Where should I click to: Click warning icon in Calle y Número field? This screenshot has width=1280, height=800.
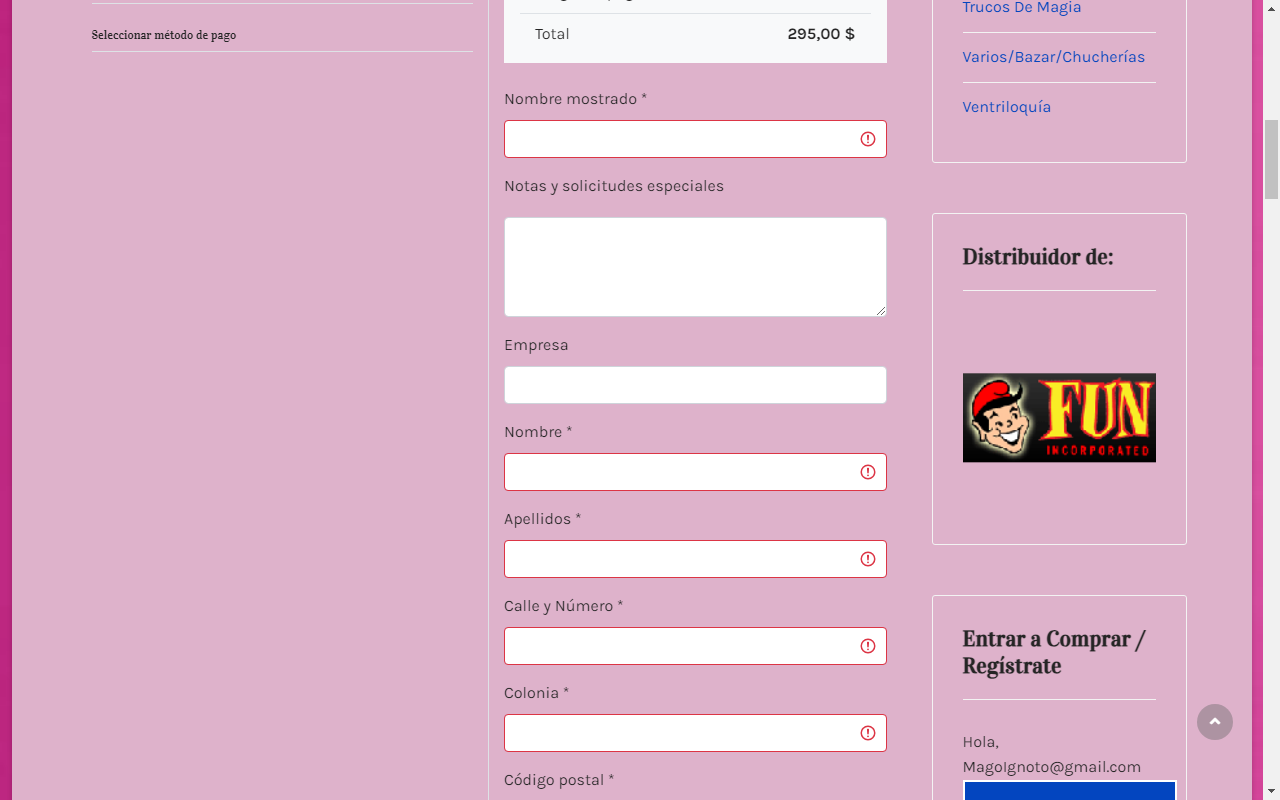868,646
